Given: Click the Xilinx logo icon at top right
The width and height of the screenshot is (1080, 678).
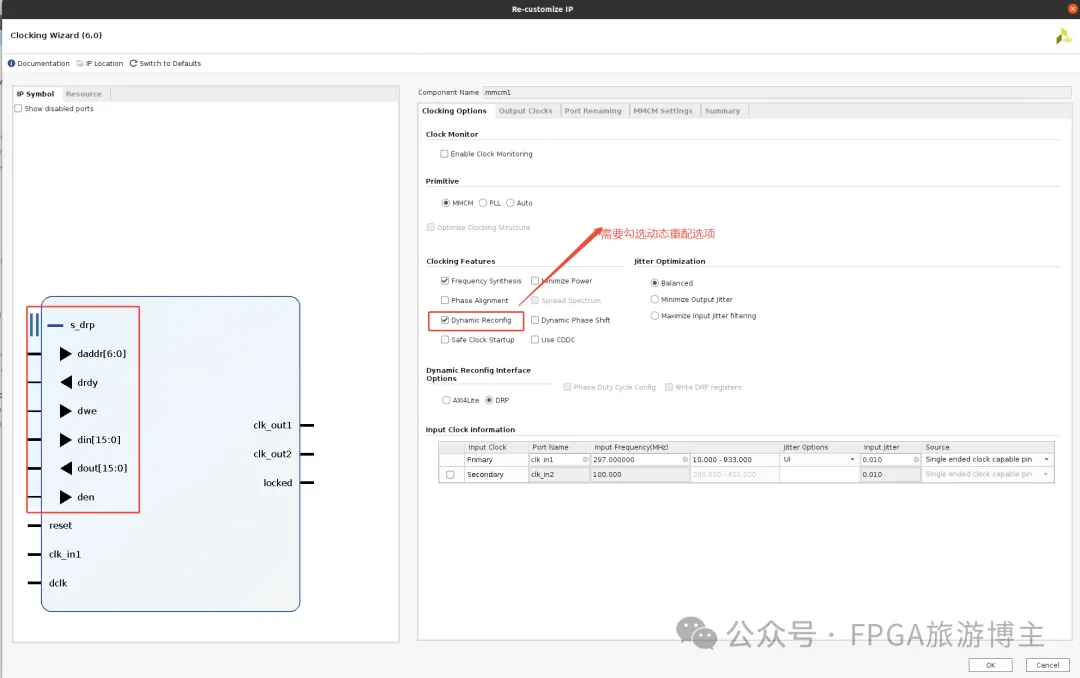Looking at the screenshot, I should tap(1063, 37).
